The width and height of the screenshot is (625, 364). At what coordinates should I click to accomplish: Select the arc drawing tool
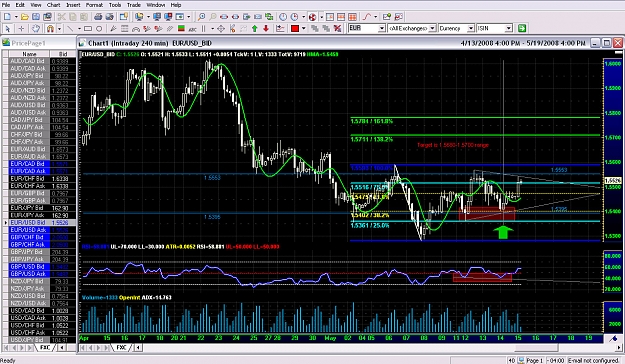[x=136, y=29]
